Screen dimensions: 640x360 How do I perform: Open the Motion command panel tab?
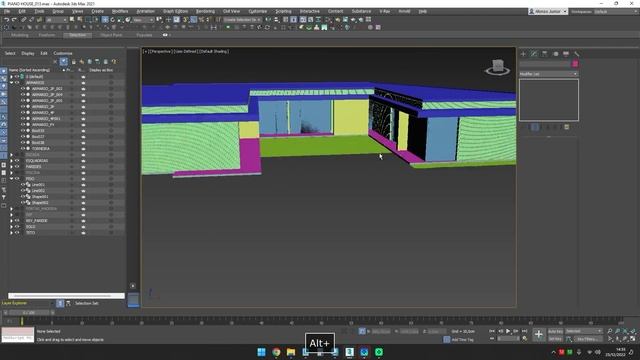555,54
